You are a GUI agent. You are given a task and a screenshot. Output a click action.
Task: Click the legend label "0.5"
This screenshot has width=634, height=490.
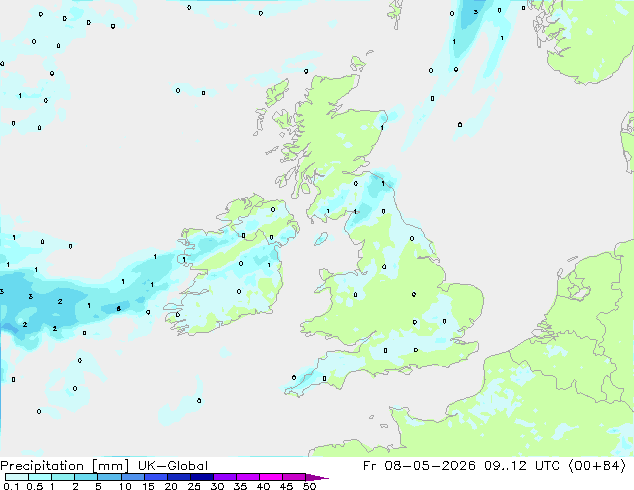coord(35,486)
